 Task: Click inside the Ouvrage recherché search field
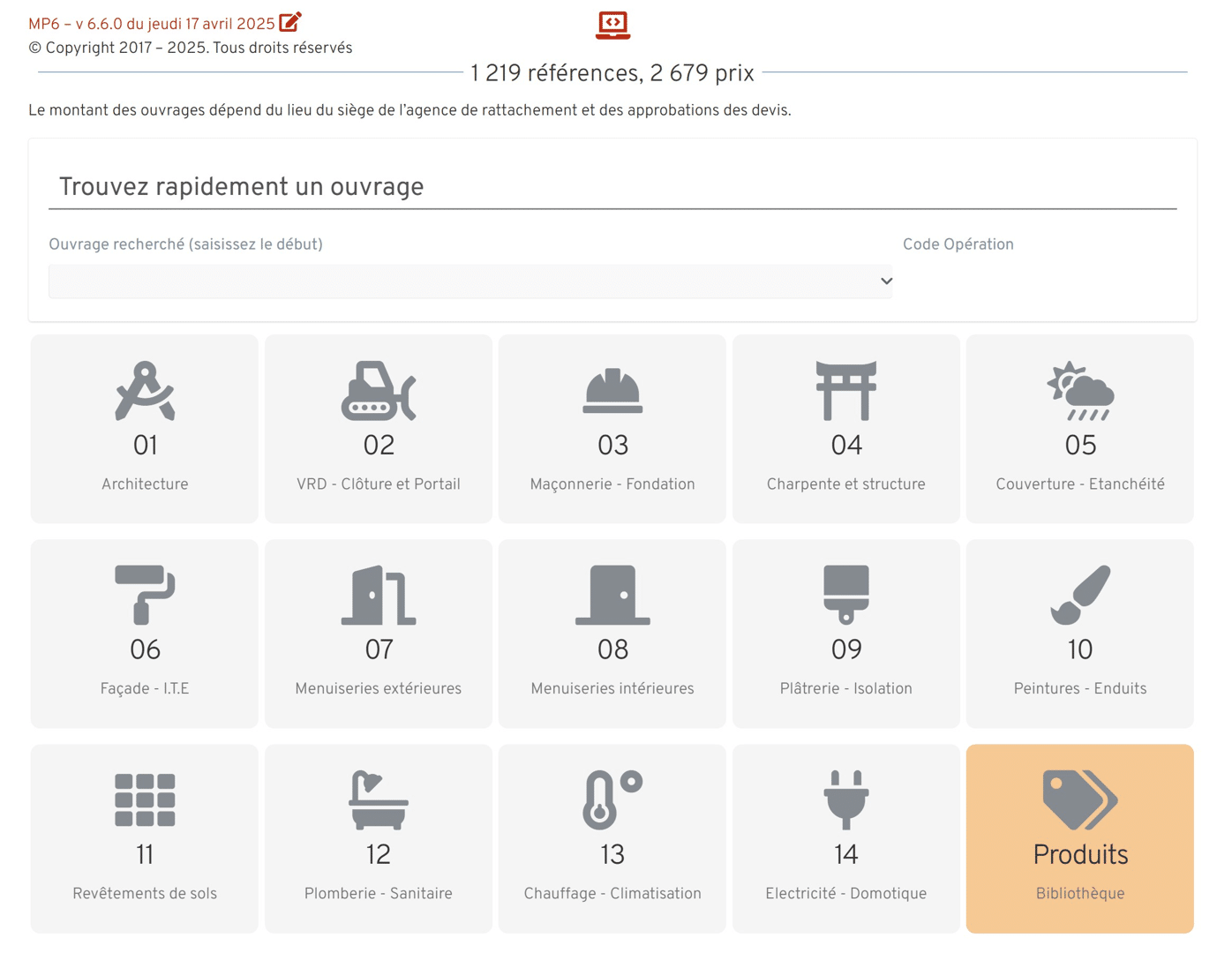pos(459,281)
